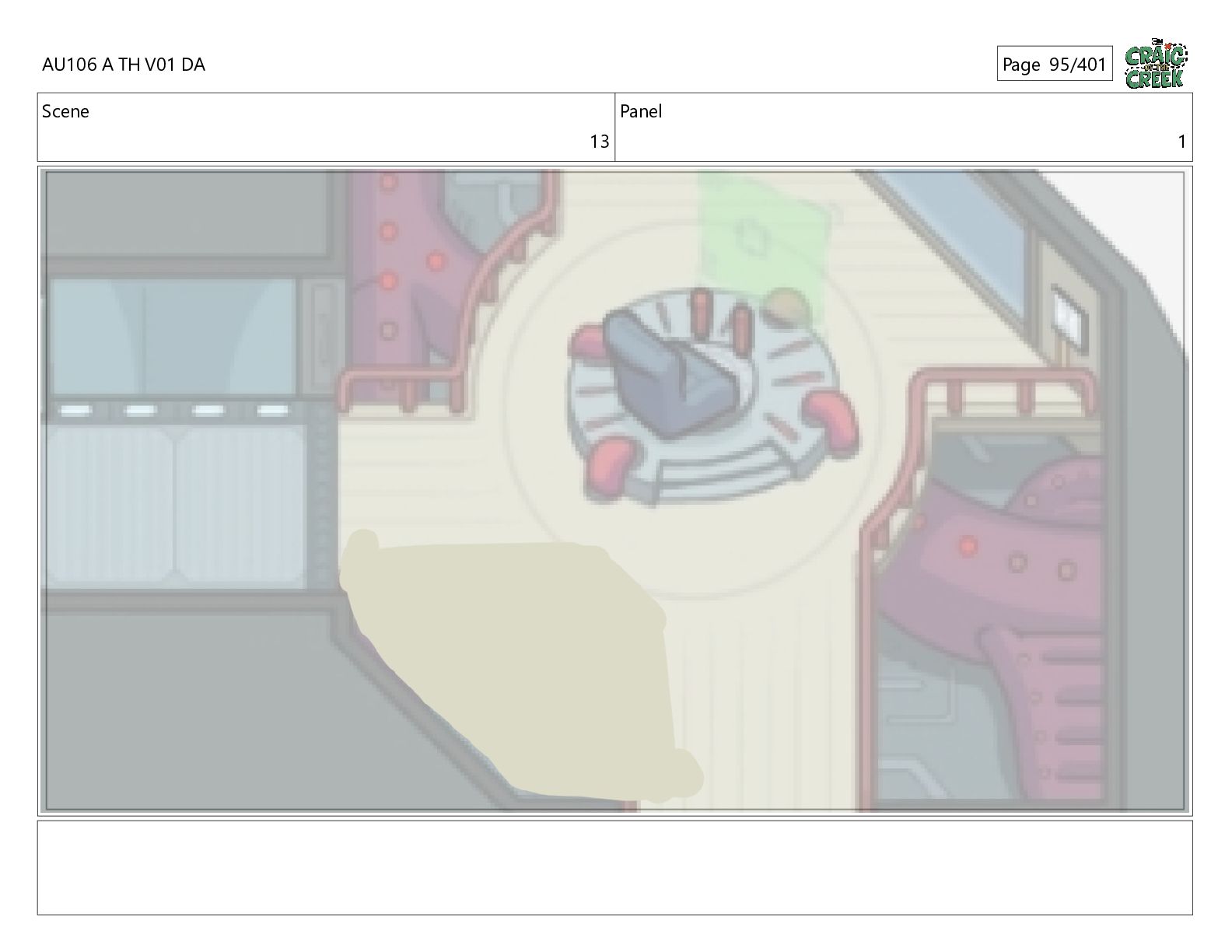Click panel number 1

pos(1181,142)
